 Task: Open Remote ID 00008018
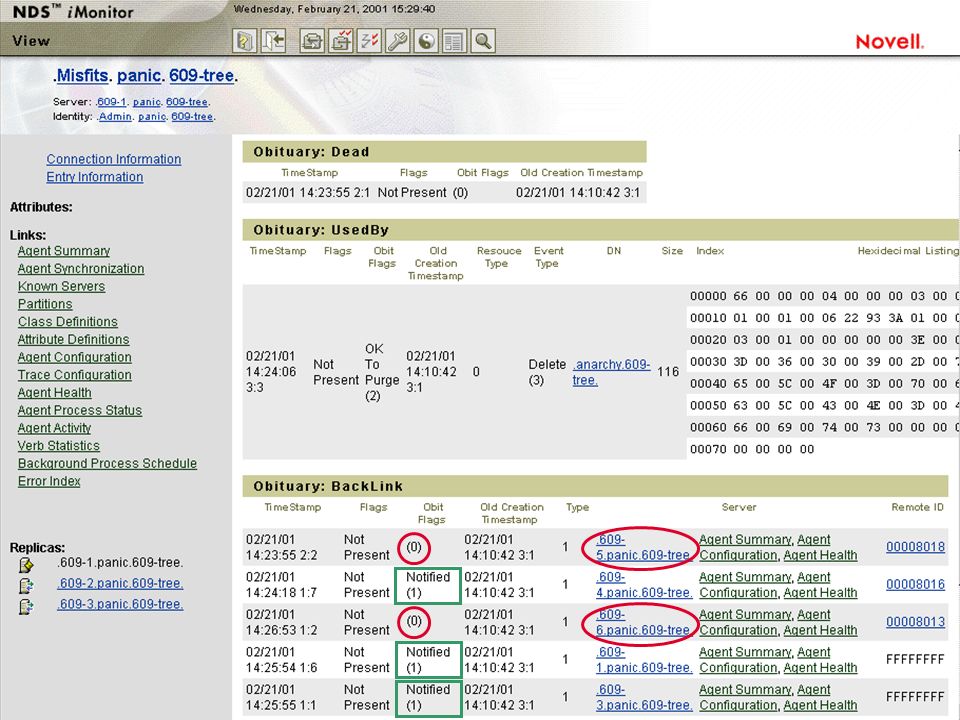tap(915, 547)
